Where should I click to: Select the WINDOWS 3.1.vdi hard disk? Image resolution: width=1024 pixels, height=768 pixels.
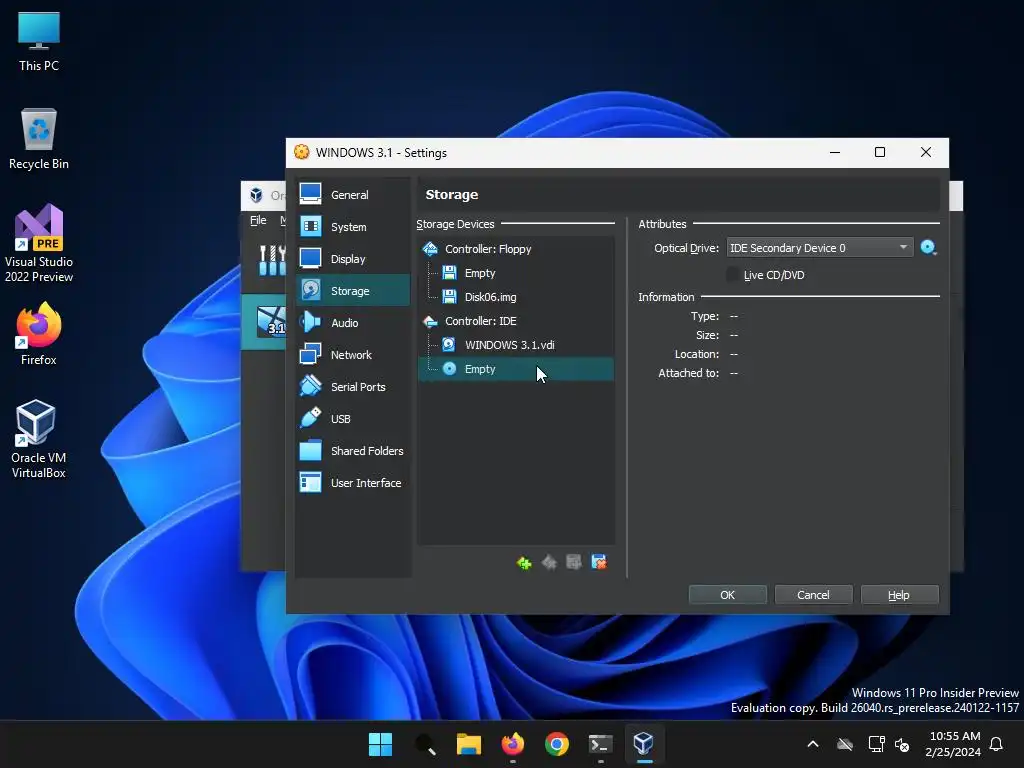[x=515, y=345]
